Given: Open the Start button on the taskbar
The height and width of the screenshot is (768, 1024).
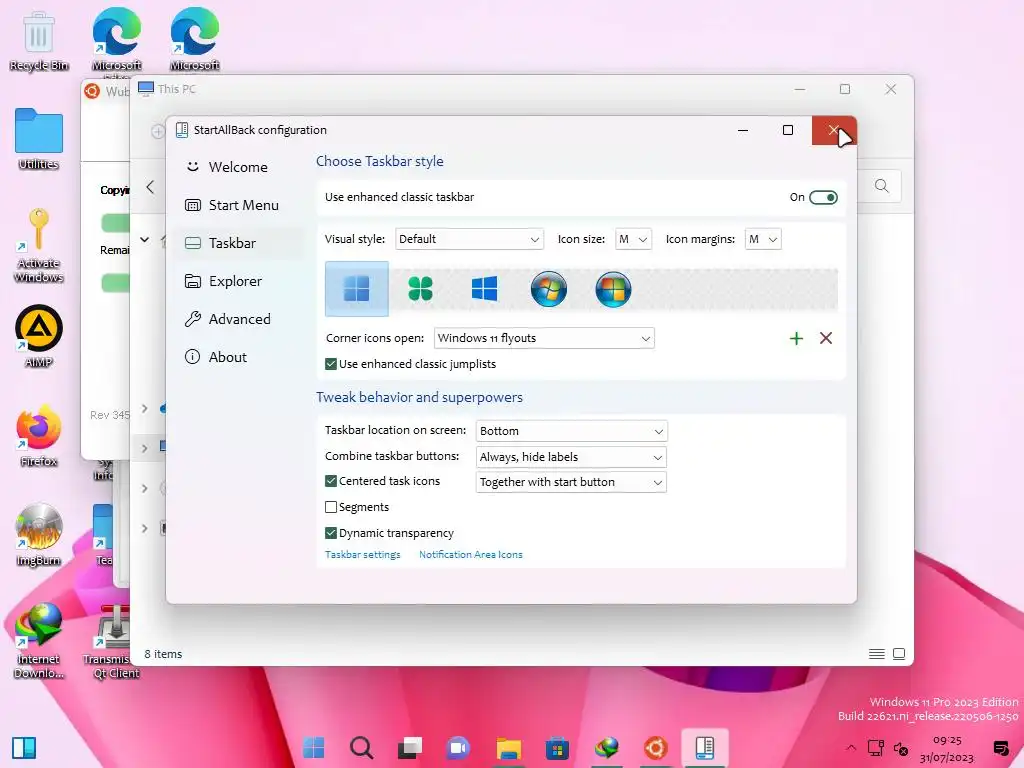Looking at the screenshot, I should (313, 747).
